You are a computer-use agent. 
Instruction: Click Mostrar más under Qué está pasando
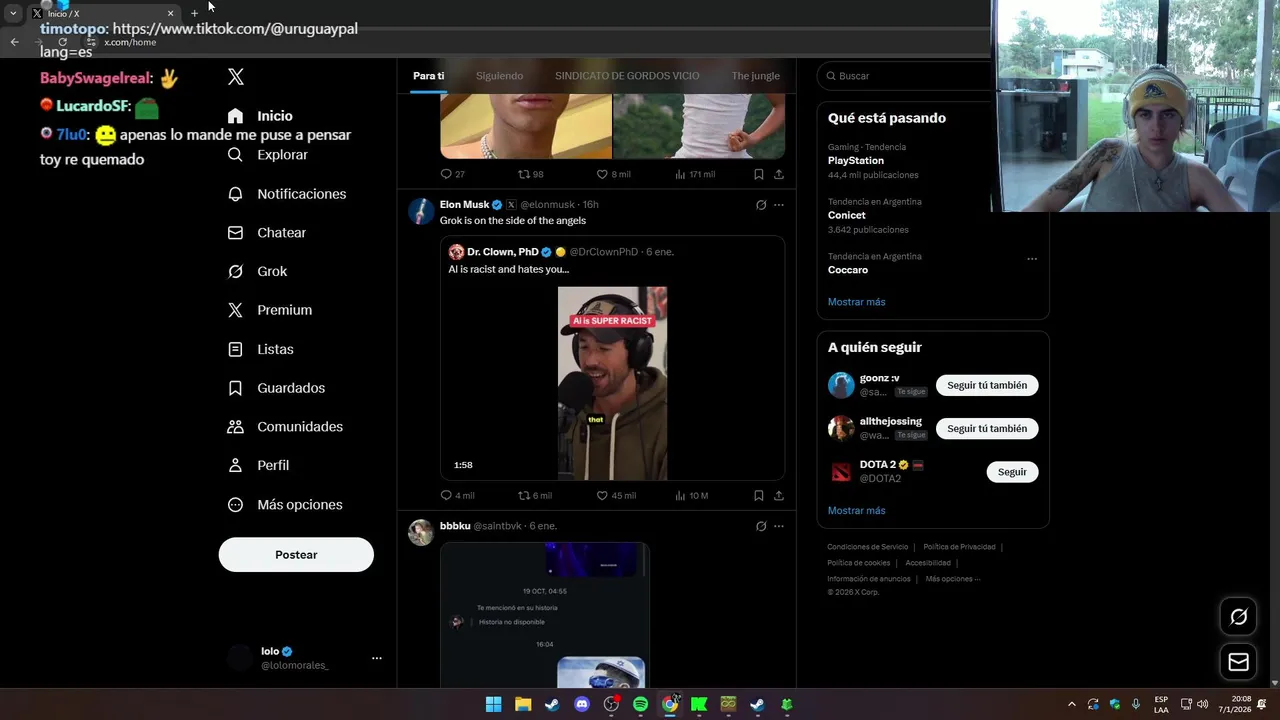[856, 302]
